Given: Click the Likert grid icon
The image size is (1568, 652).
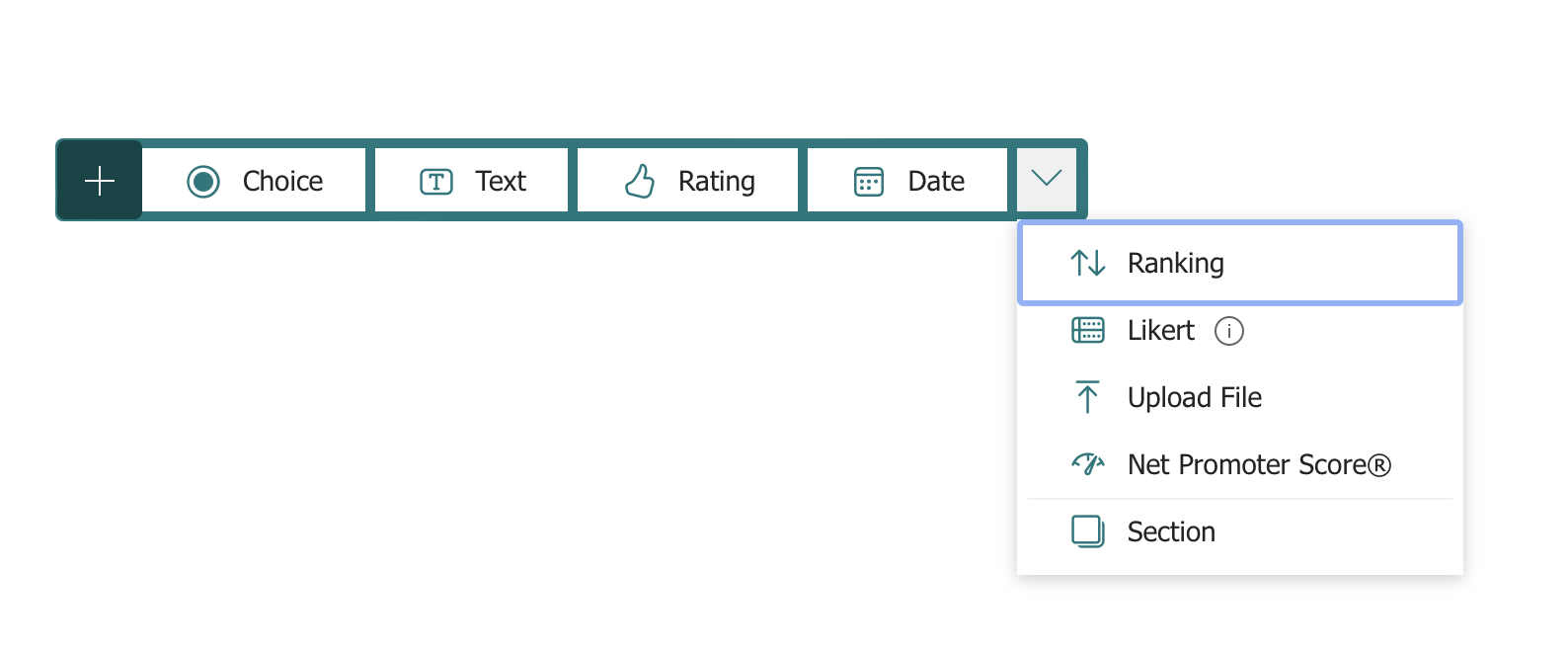Looking at the screenshot, I should pos(1087,330).
